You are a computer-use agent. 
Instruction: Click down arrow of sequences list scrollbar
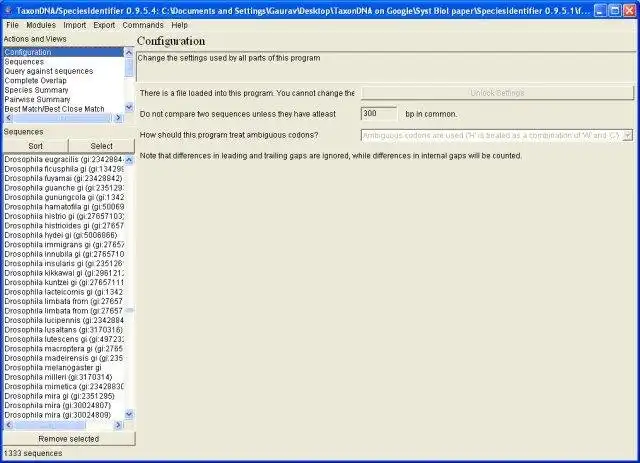[129, 414]
